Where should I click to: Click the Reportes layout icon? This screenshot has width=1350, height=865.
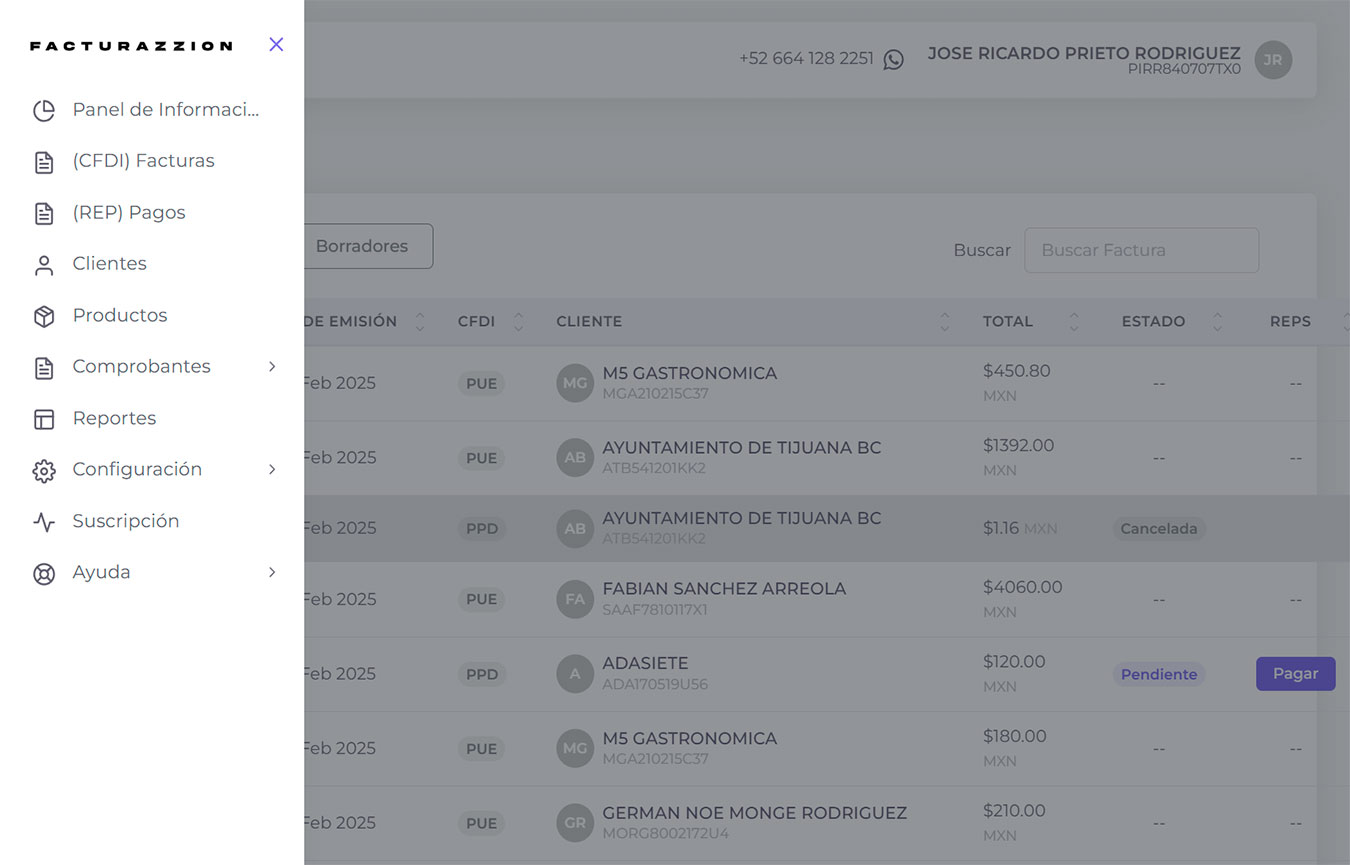click(x=44, y=419)
